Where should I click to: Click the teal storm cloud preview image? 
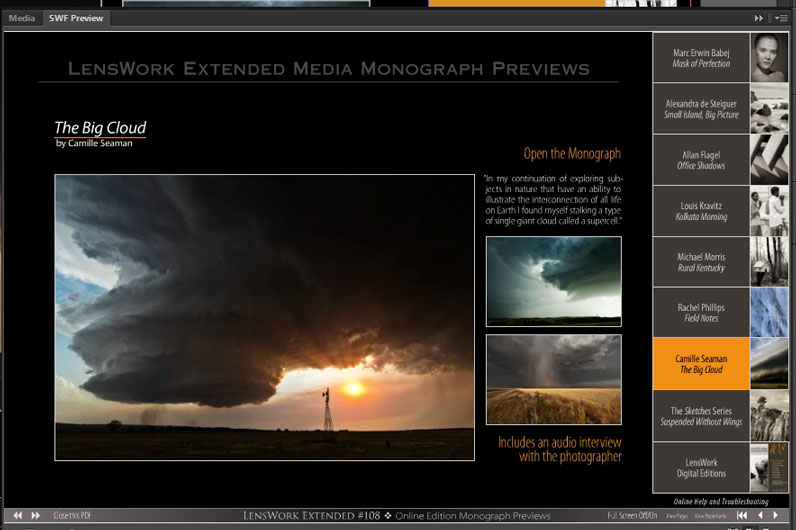pos(553,281)
